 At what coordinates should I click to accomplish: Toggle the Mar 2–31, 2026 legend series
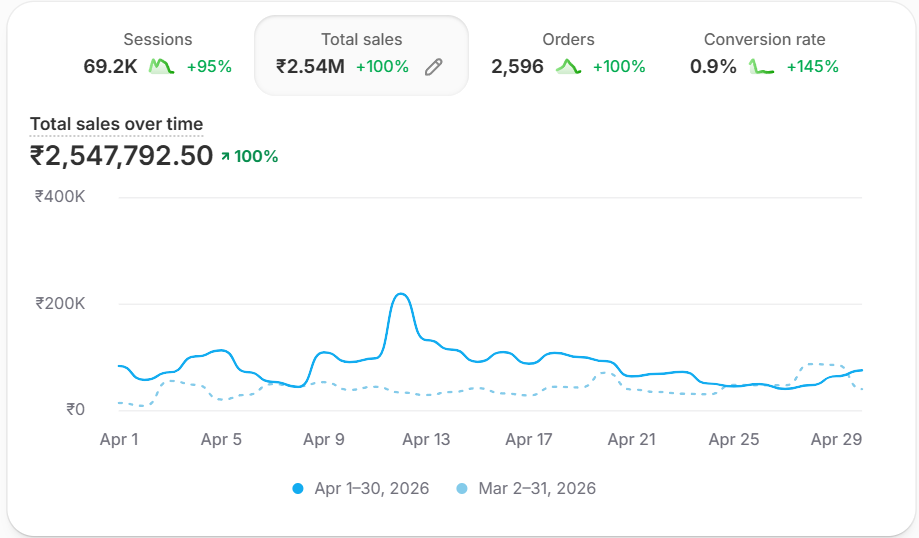[x=526, y=488]
